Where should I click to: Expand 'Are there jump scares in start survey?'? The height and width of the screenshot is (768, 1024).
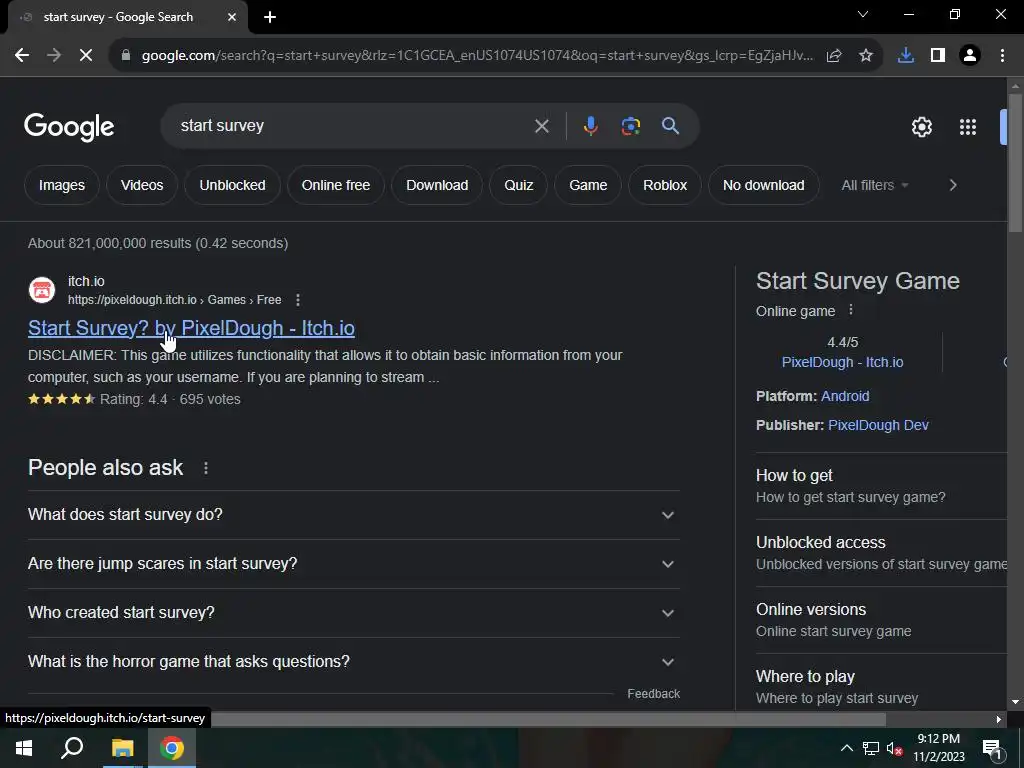[353, 564]
